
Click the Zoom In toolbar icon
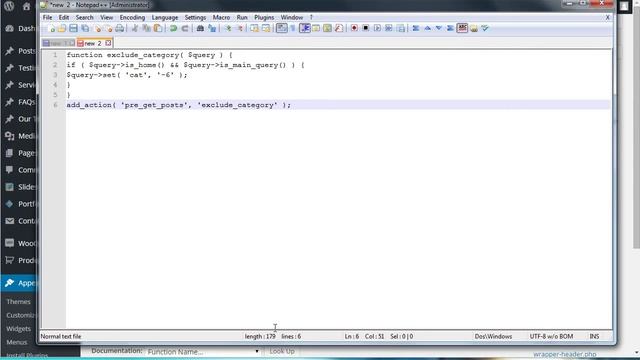(x=228, y=28)
